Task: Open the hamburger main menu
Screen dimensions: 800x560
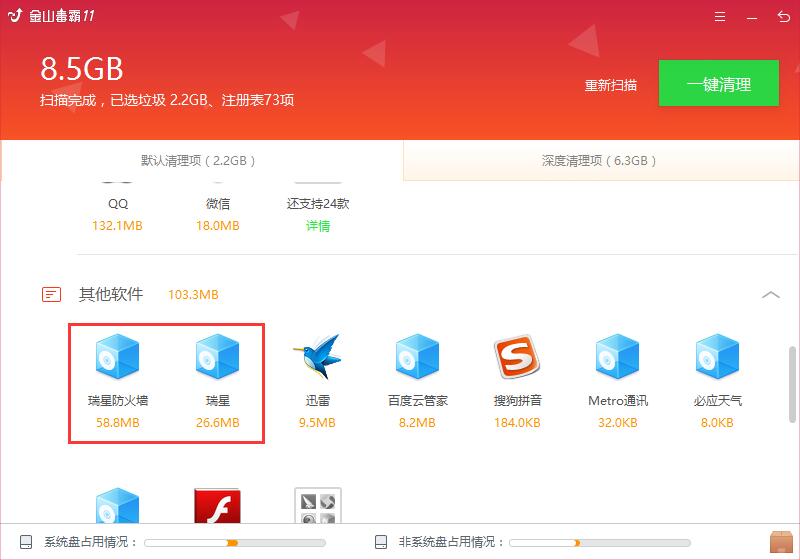Action: (x=719, y=16)
